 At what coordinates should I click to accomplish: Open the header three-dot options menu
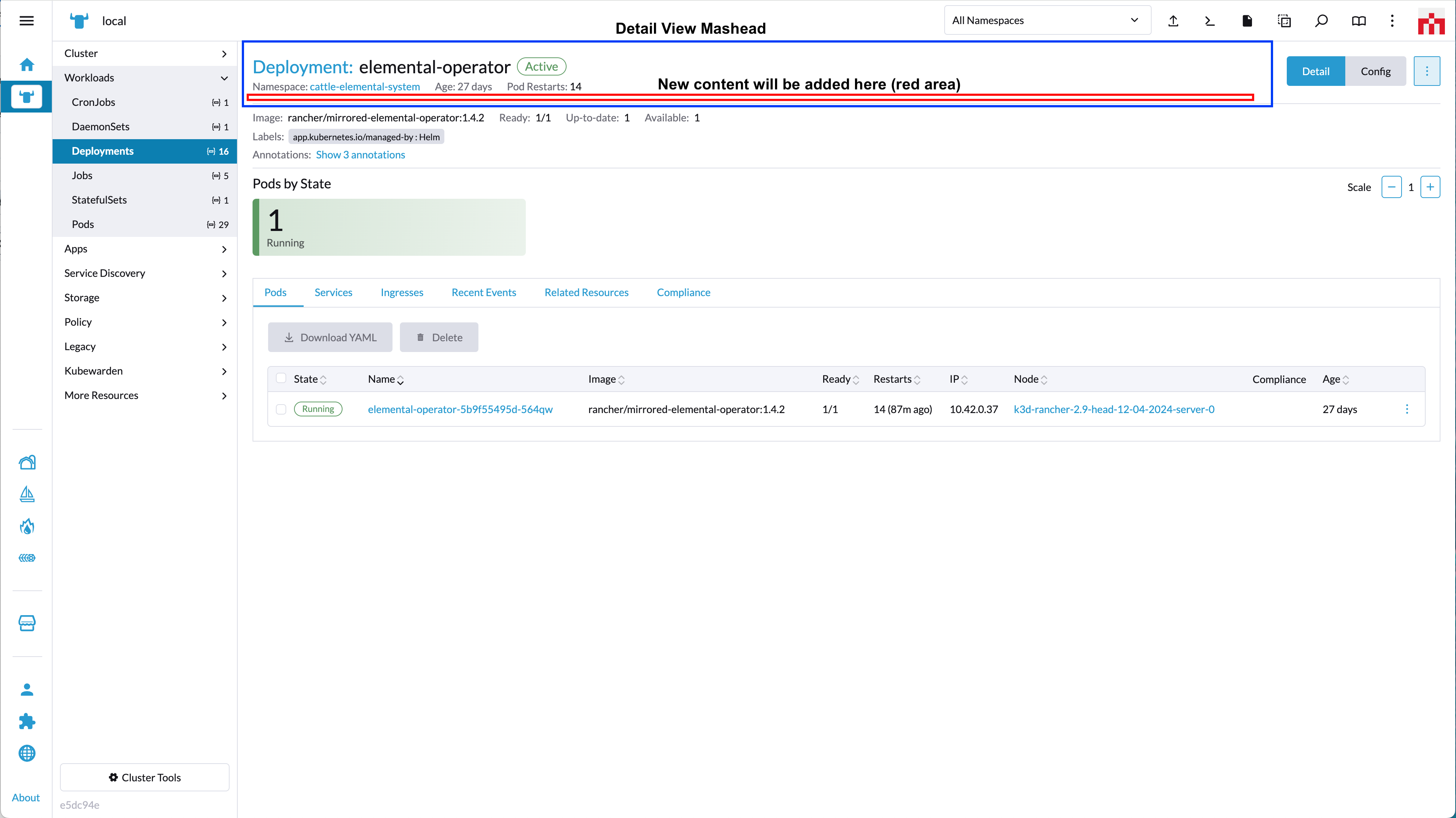pyautogui.click(x=1392, y=21)
